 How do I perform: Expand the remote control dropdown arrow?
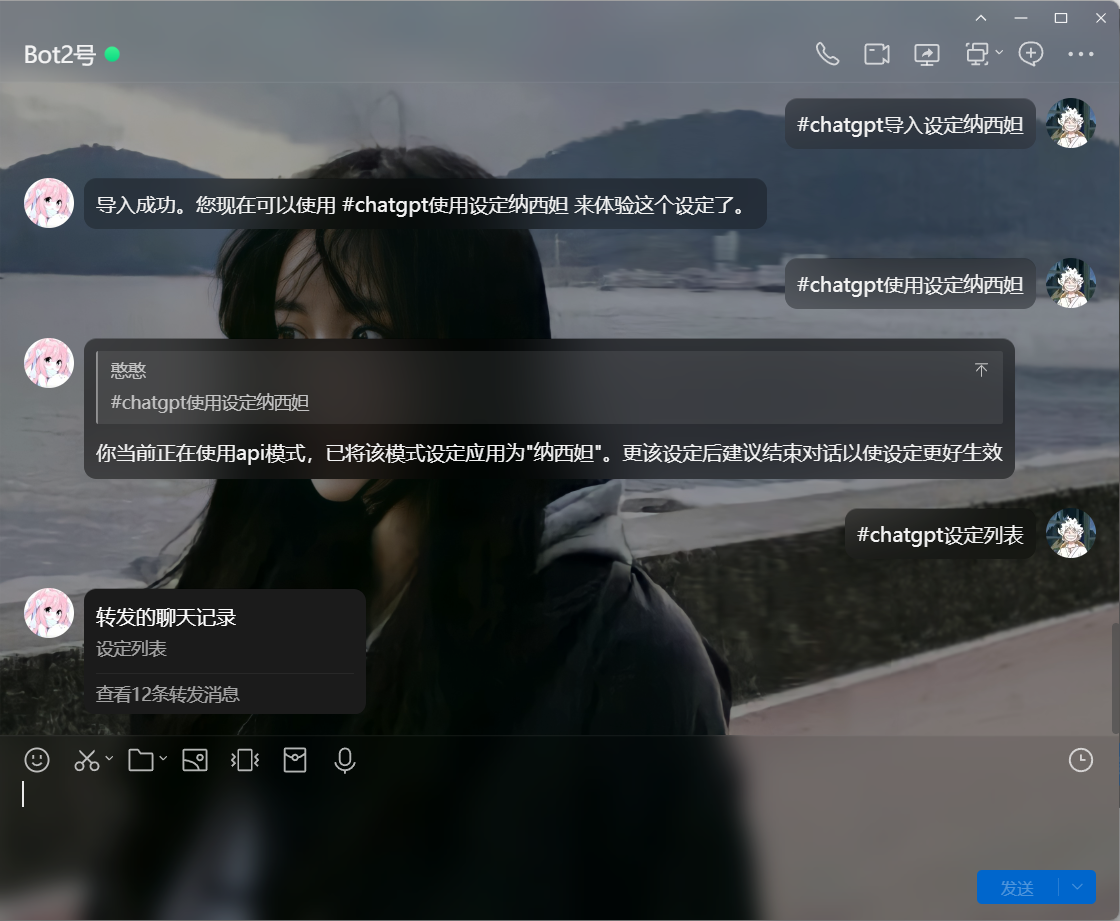999,52
